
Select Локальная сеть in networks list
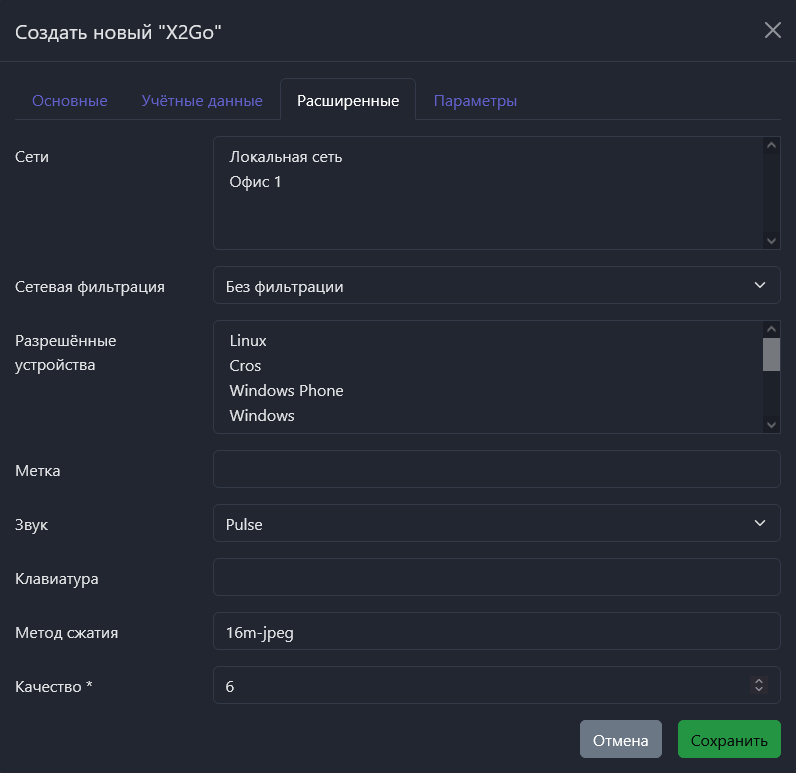286,157
